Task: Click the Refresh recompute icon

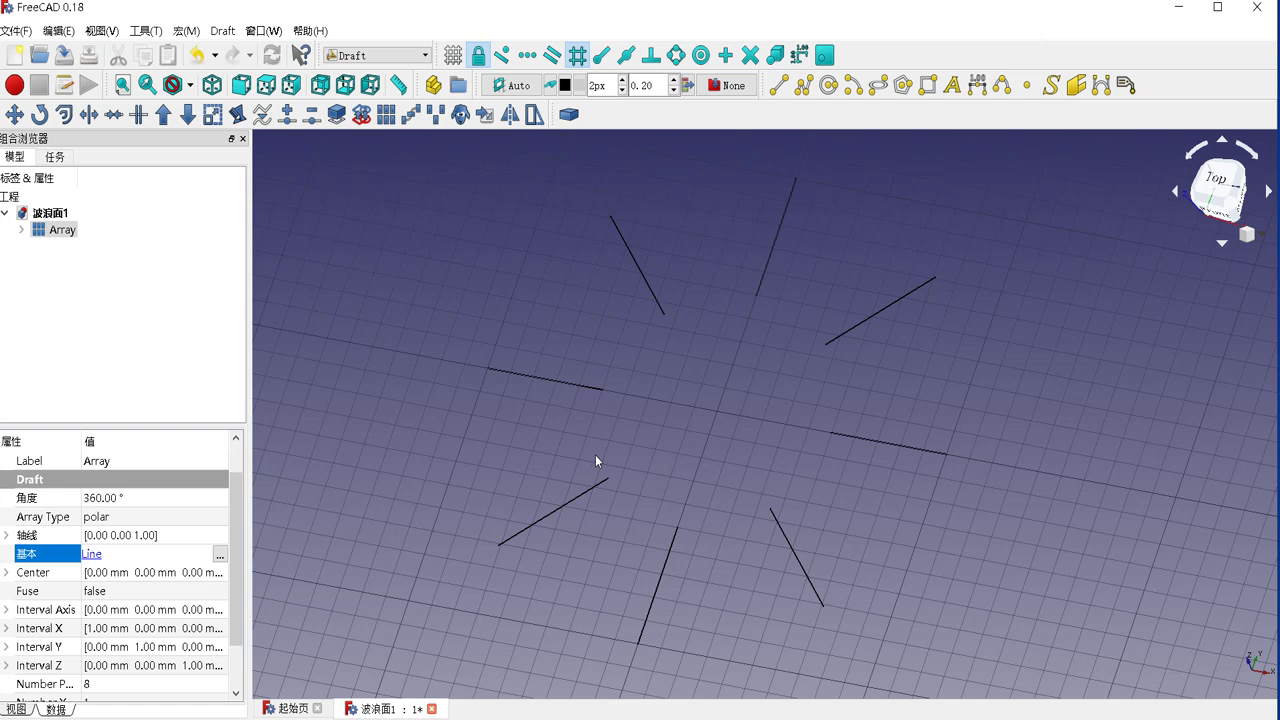Action: click(272, 55)
